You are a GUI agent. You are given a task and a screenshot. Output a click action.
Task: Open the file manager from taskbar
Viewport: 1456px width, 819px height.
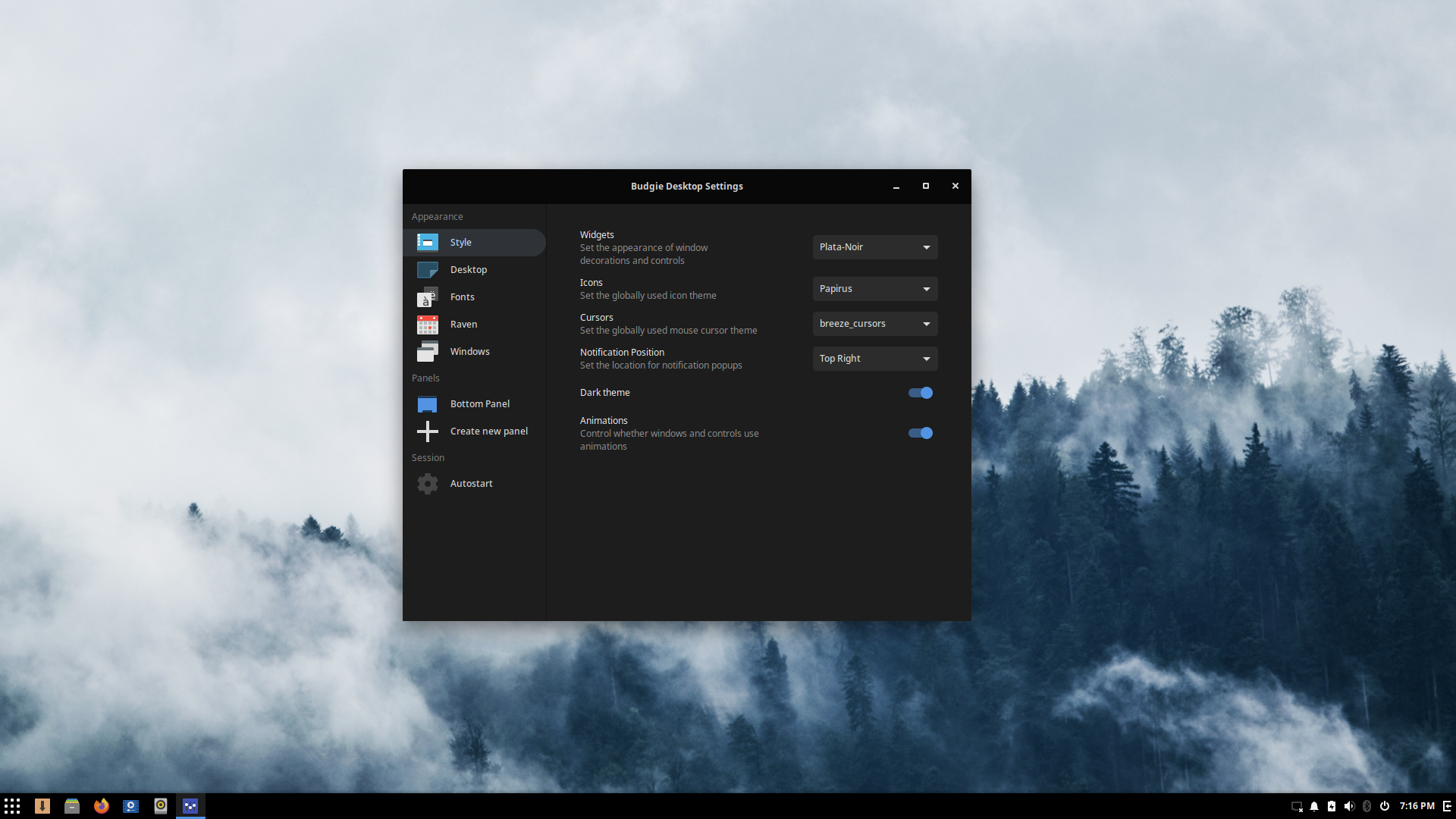click(72, 806)
